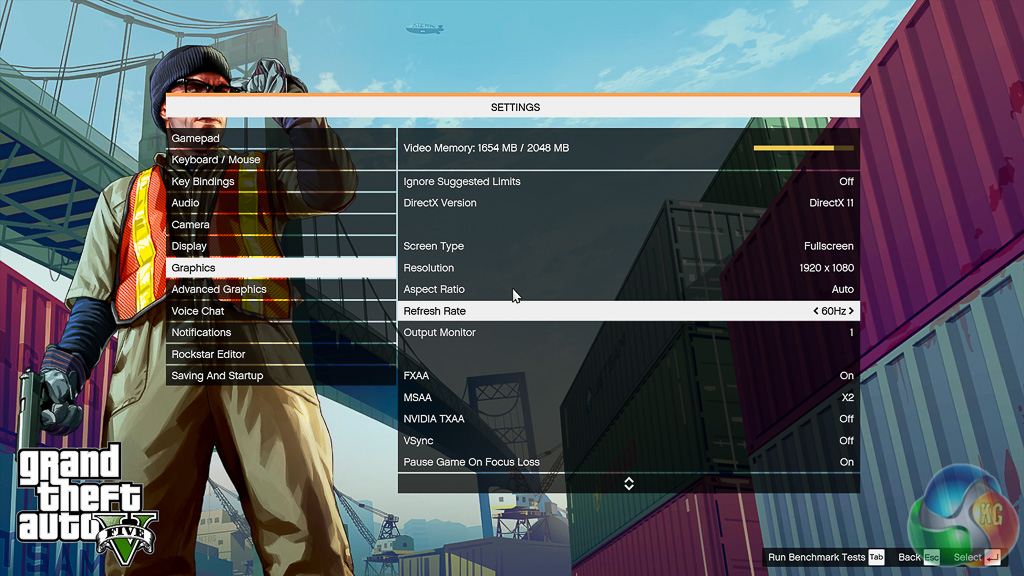Viewport: 1024px width, 576px height.
Task: Open Notifications settings
Action: click(x=281, y=332)
